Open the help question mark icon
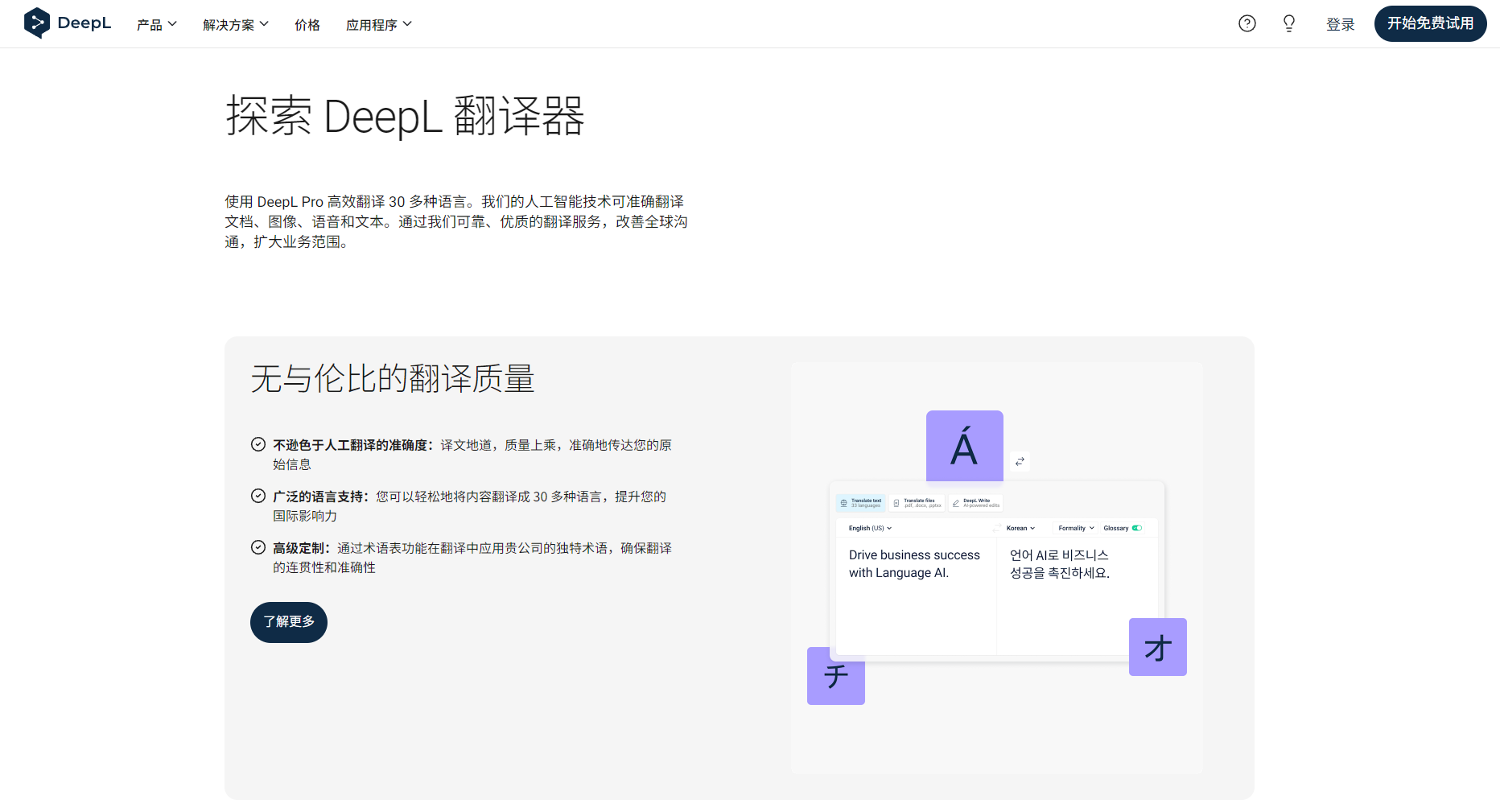Image resolution: width=1500 pixels, height=812 pixels. click(x=1247, y=23)
